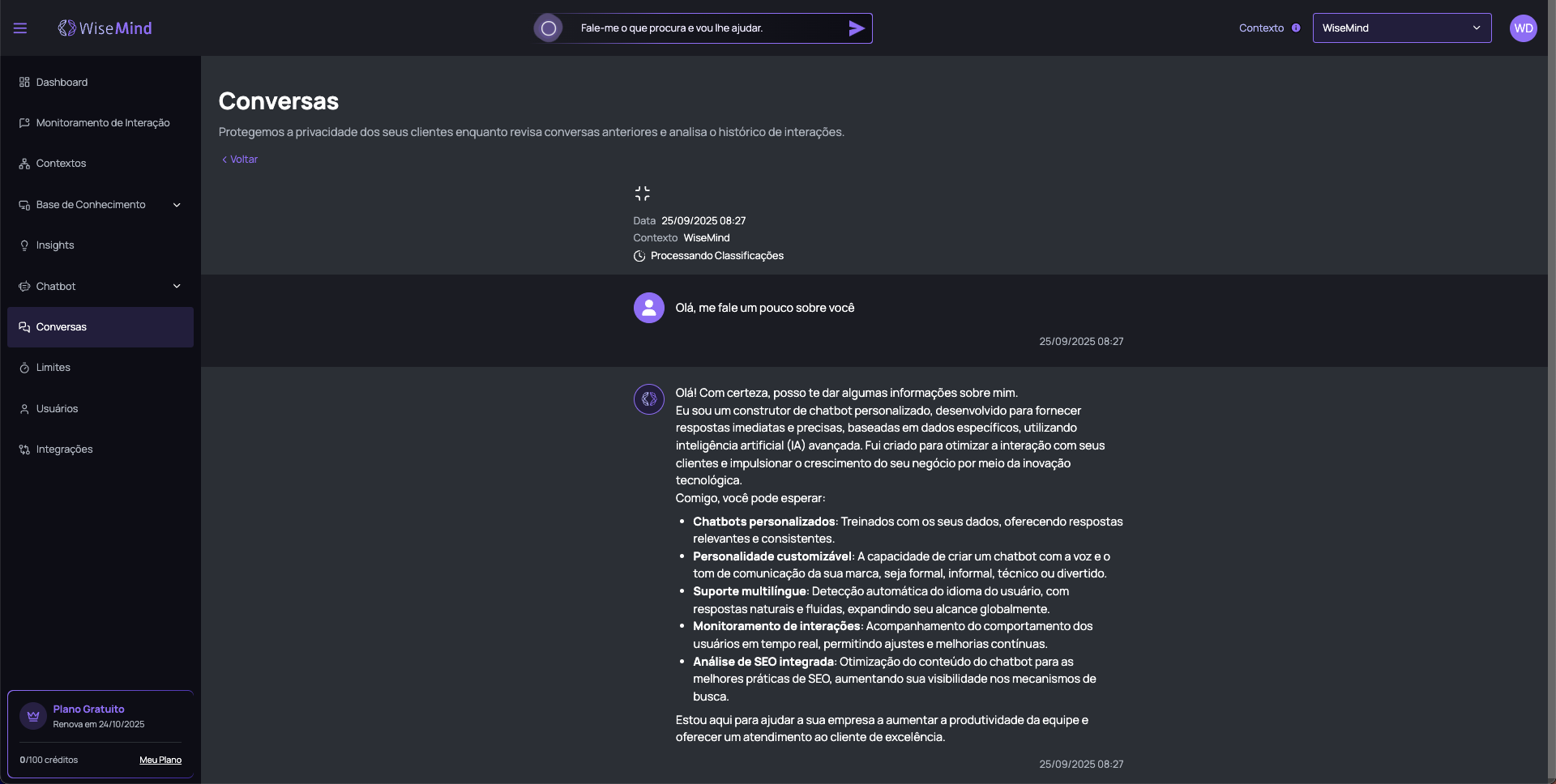Open the WD user avatar menu
The height and width of the screenshot is (784, 1556).
[x=1523, y=28]
